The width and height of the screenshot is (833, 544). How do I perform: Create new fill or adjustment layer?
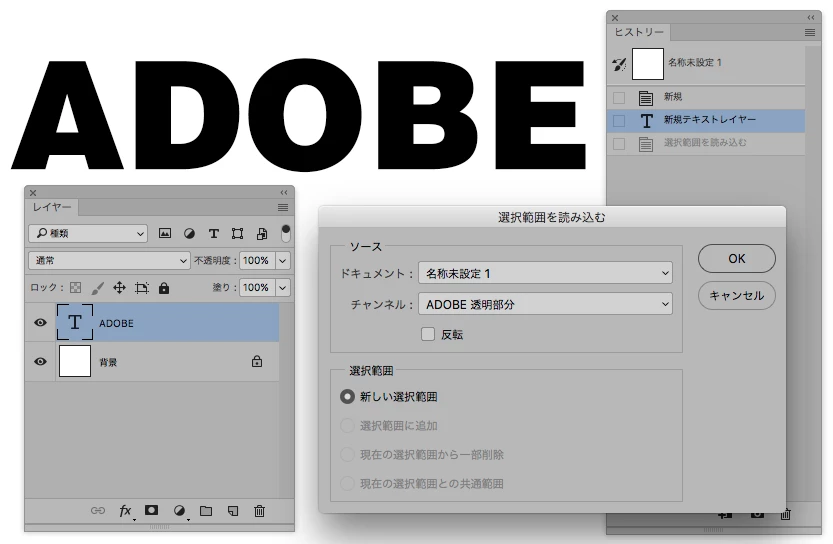tap(180, 511)
